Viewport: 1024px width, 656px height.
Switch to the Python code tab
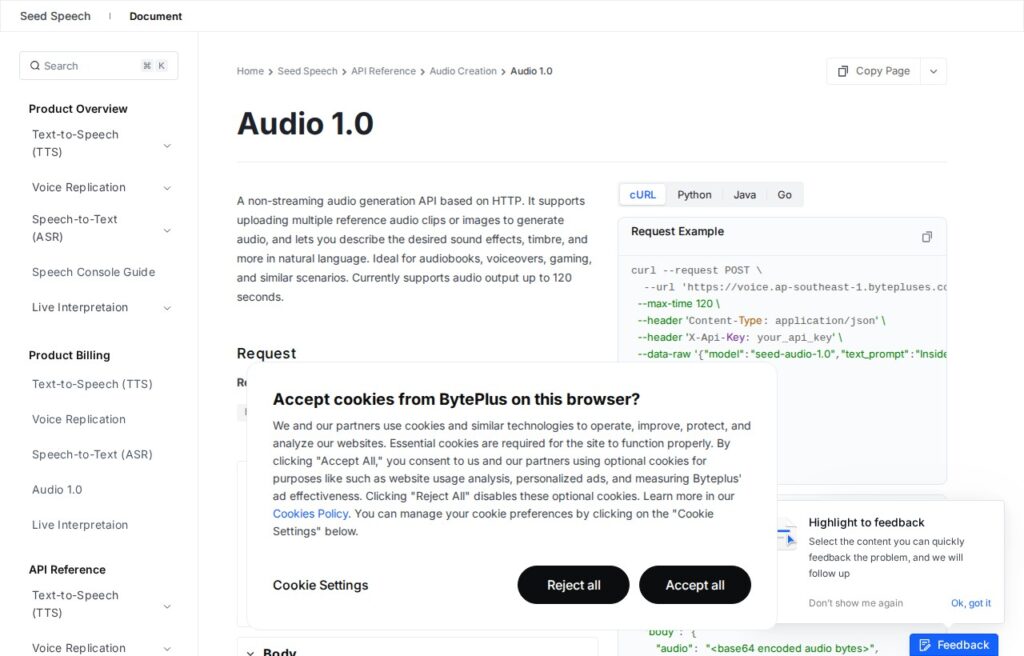[x=694, y=195]
